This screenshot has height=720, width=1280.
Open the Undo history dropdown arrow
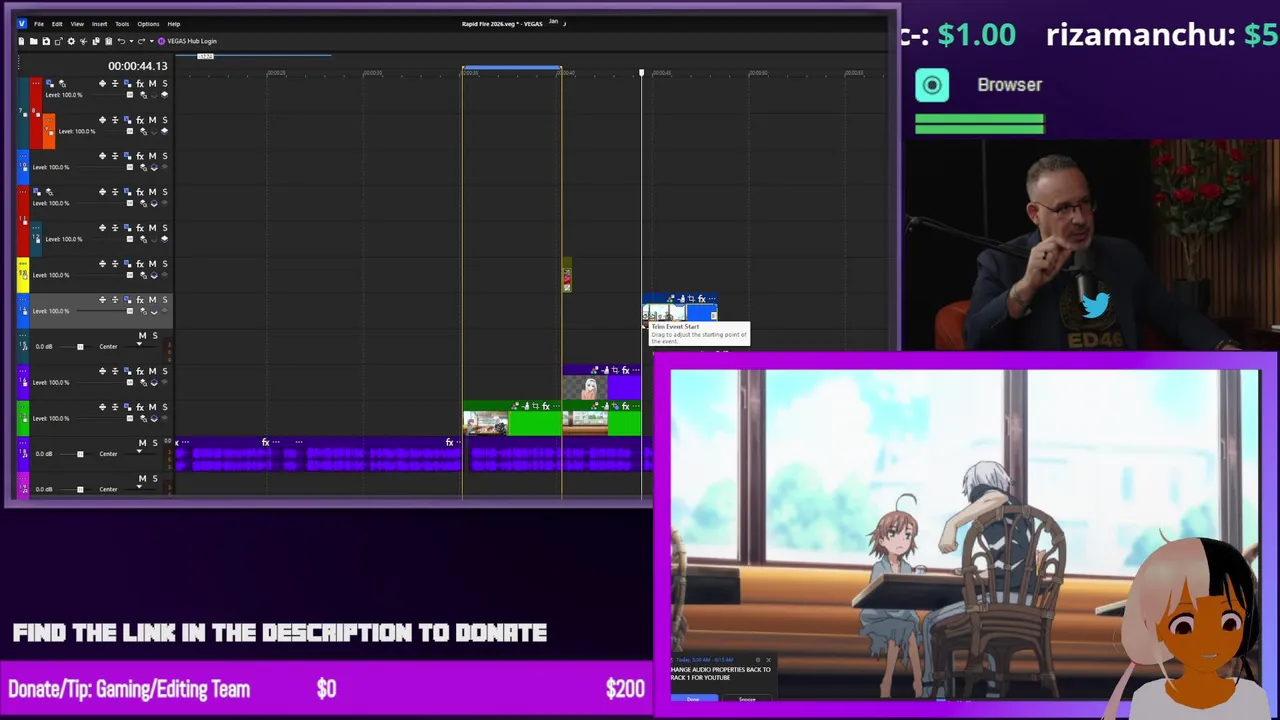[x=129, y=41]
